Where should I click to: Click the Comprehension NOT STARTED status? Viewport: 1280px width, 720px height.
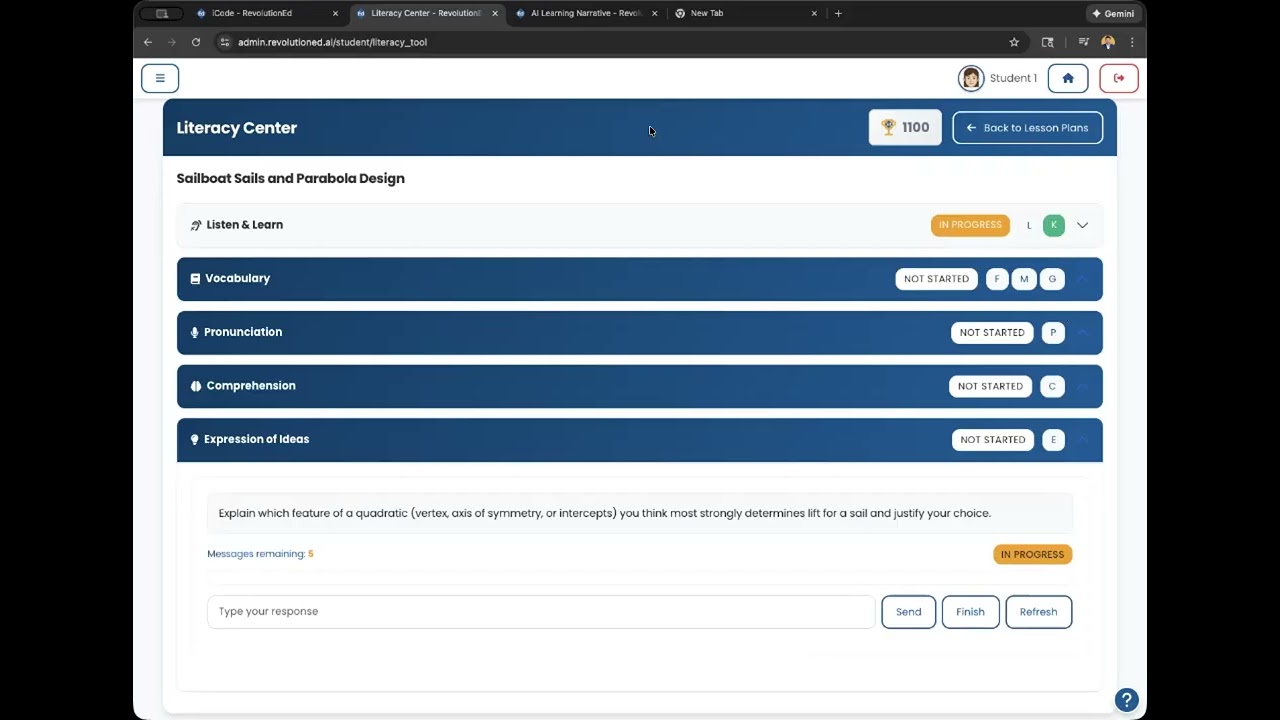(x=990, y=386)
